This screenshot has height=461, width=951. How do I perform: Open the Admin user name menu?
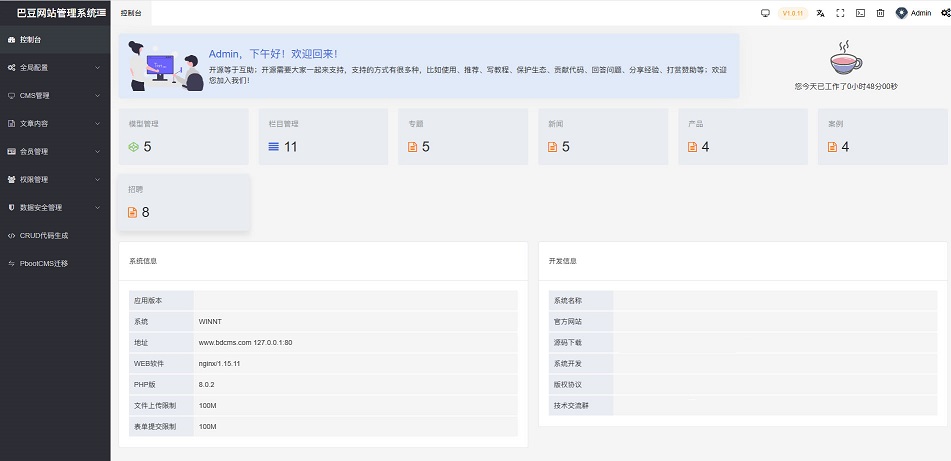pyautogui.click(x=921, y=13)
